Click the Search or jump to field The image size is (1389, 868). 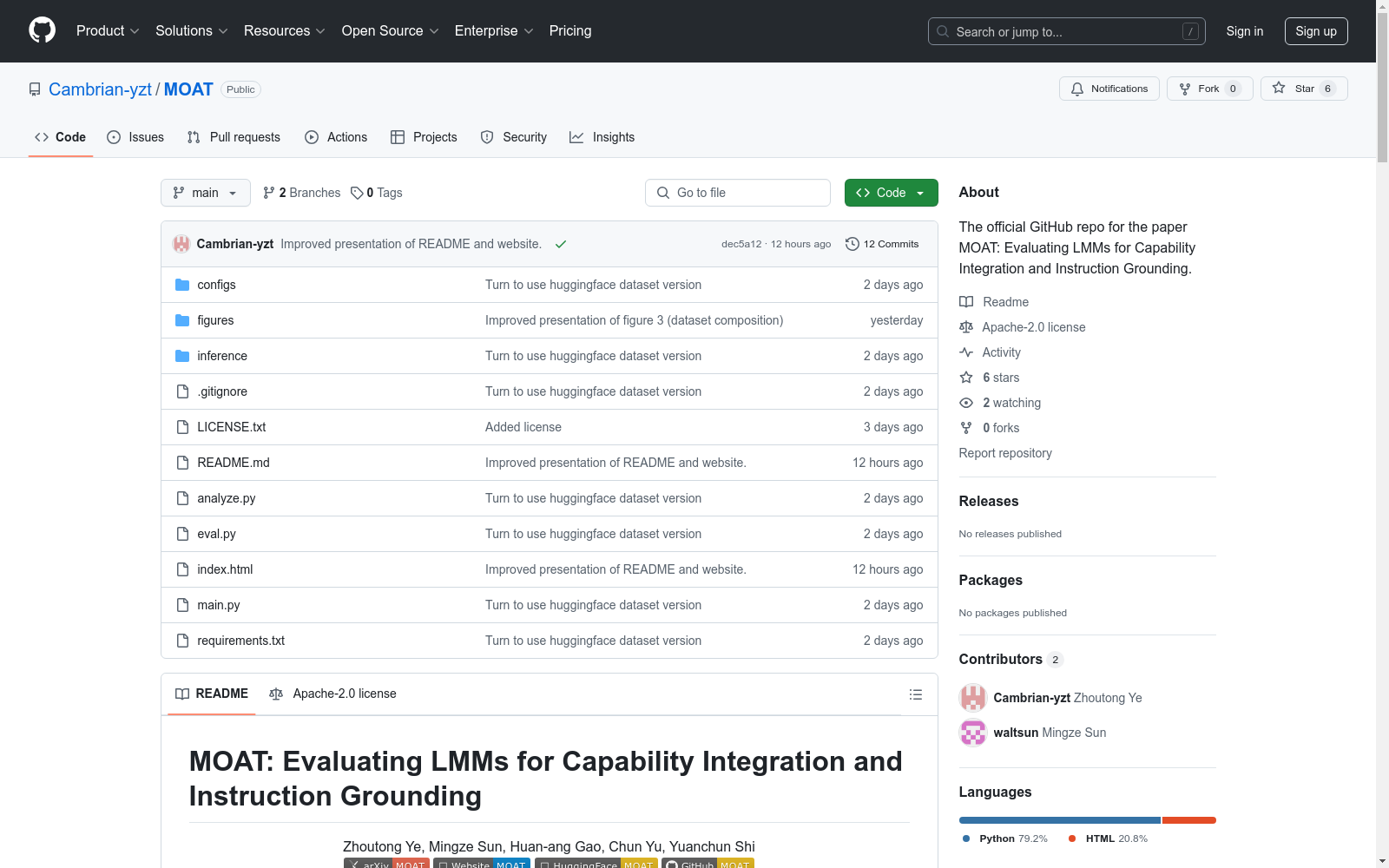1066,31
